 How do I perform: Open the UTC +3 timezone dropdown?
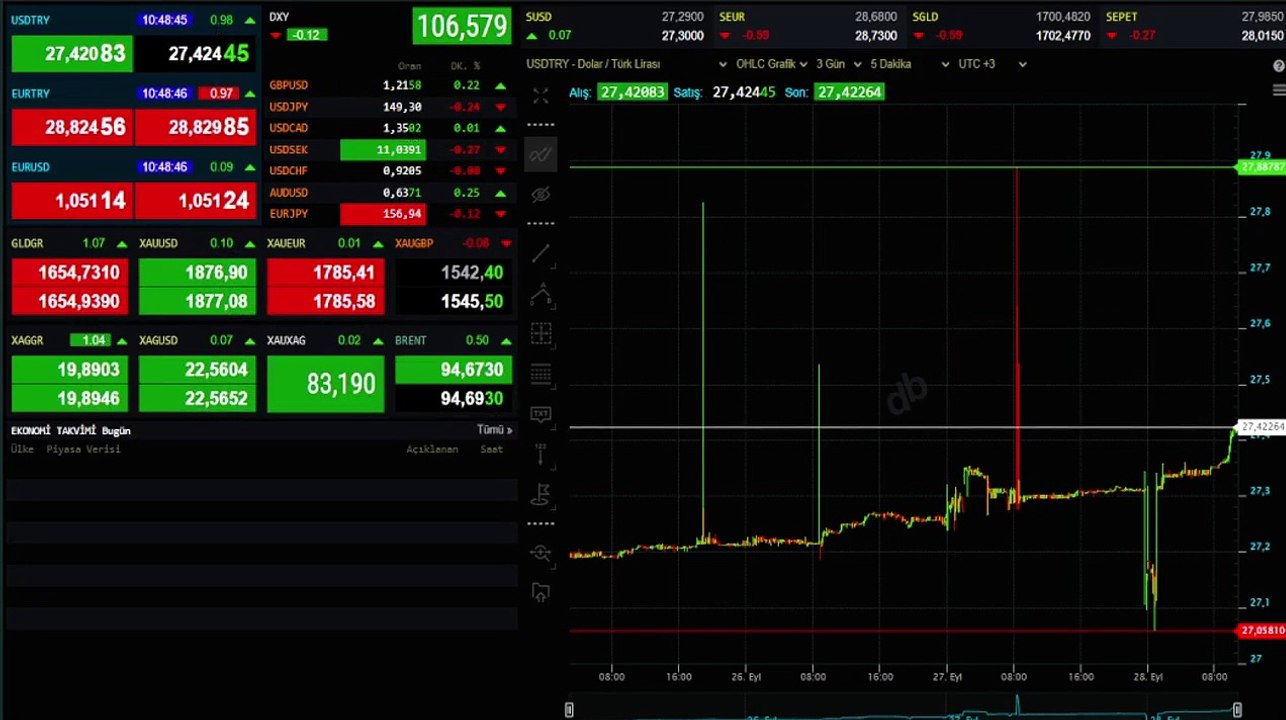[x=991, y=64]
